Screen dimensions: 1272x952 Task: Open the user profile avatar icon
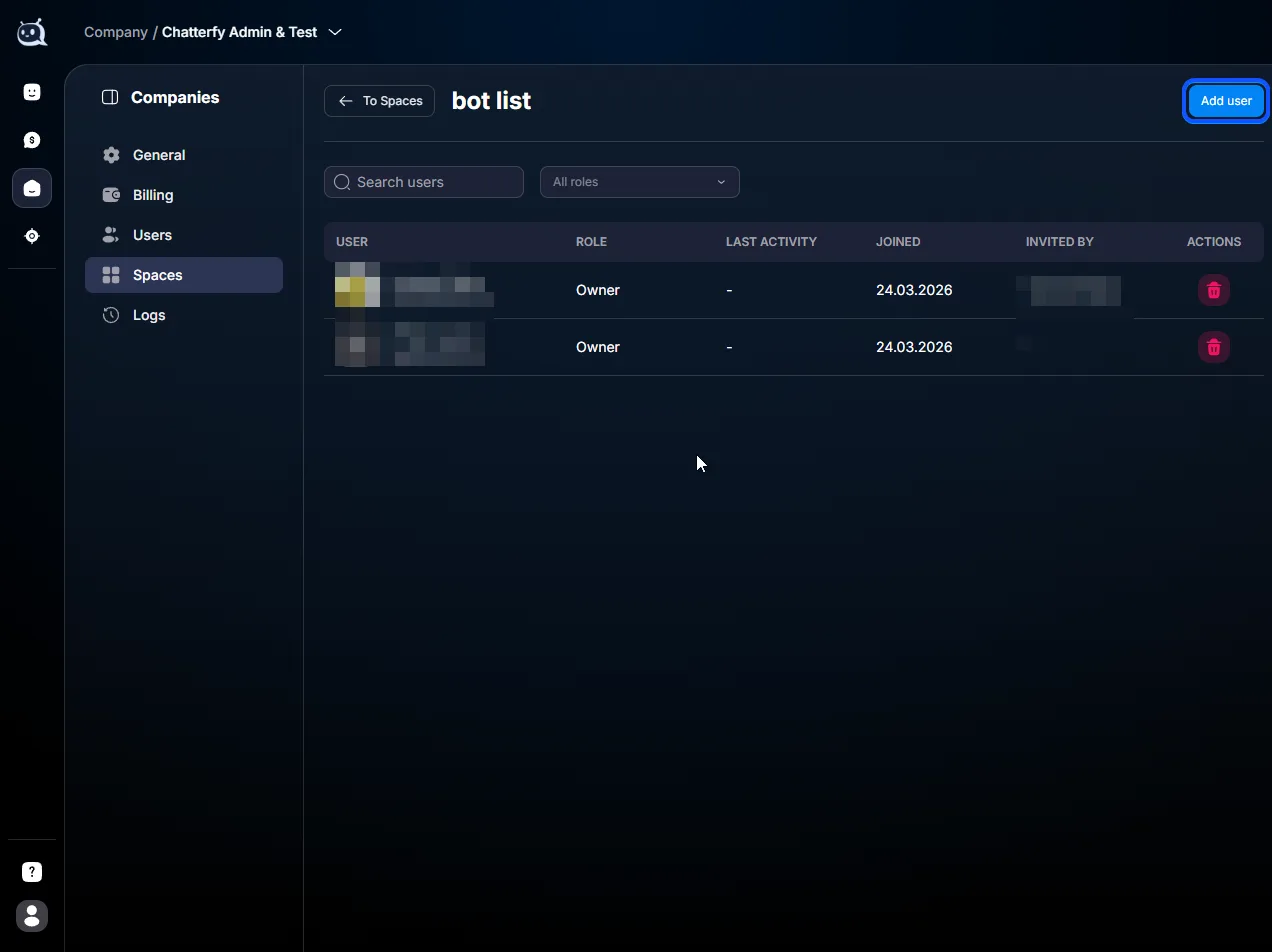pyautogui.click(x=32, y=916)
